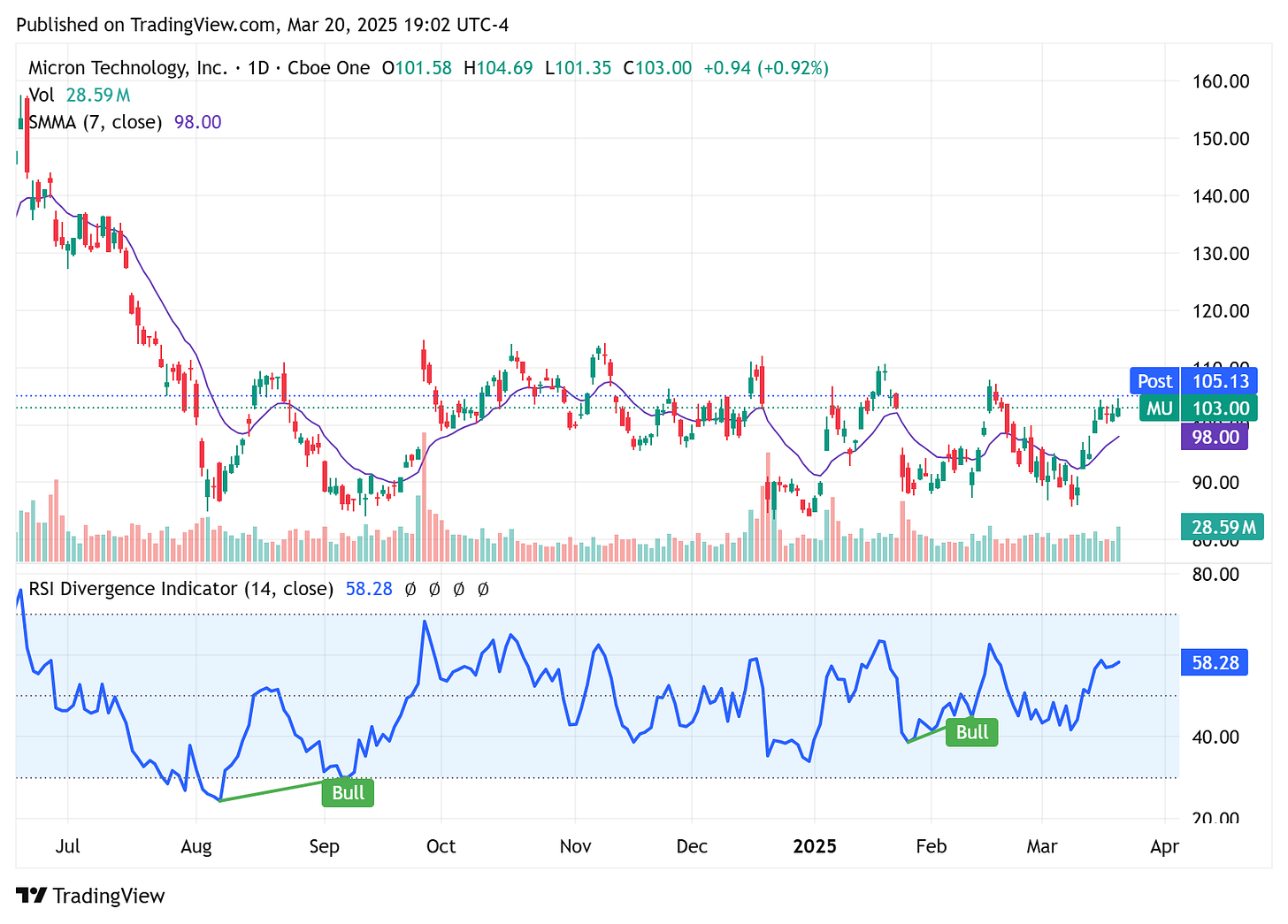Viewport: 1288px width, 924px height.
Task: Open the Micron Technology, Inc. symbol menu
Action: 126,67
